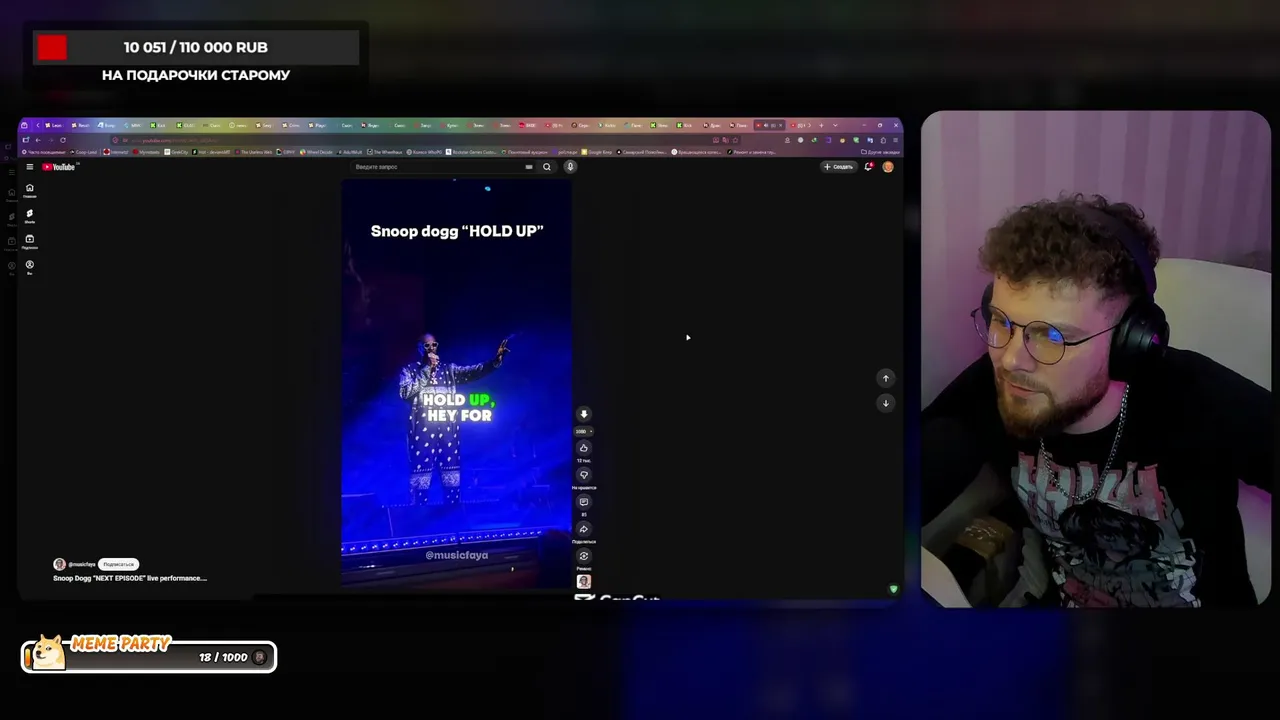This screenshot has width=1280, height=720.
Task: Bookmark page with star icon
Action: pyautogui.click(x=735, y=140)
